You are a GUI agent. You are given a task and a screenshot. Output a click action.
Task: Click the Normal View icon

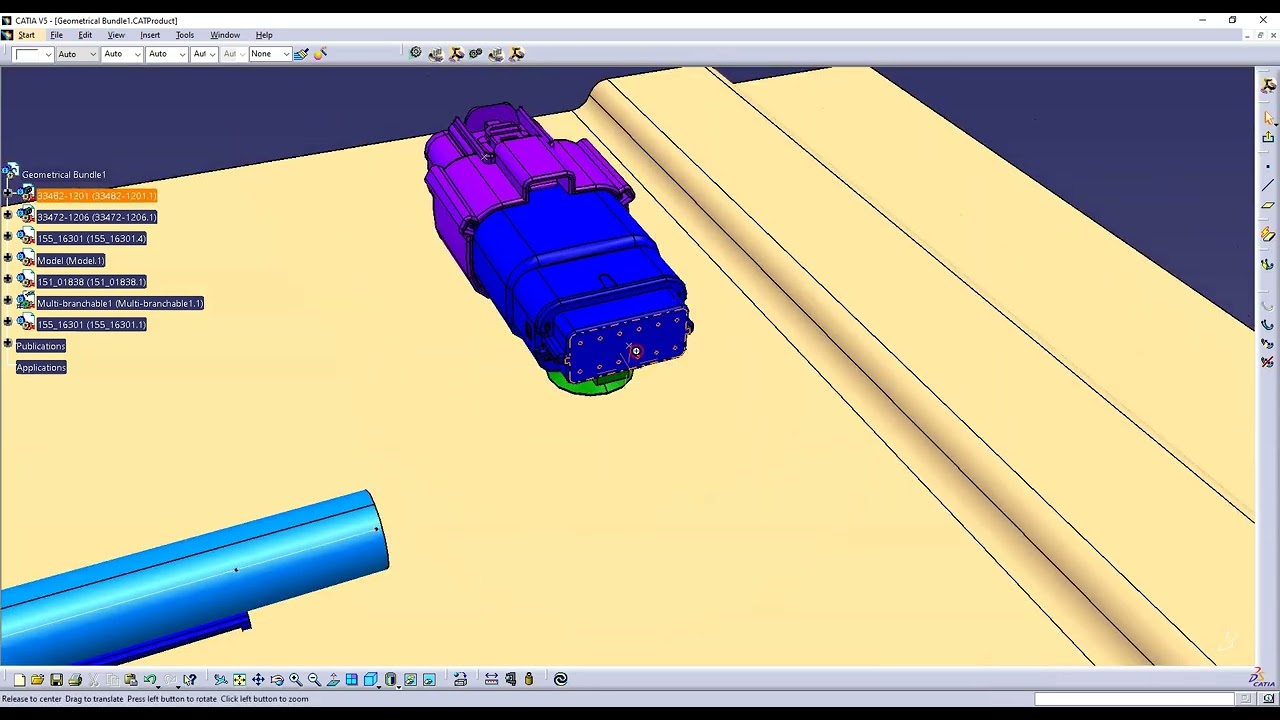(333, 680)
